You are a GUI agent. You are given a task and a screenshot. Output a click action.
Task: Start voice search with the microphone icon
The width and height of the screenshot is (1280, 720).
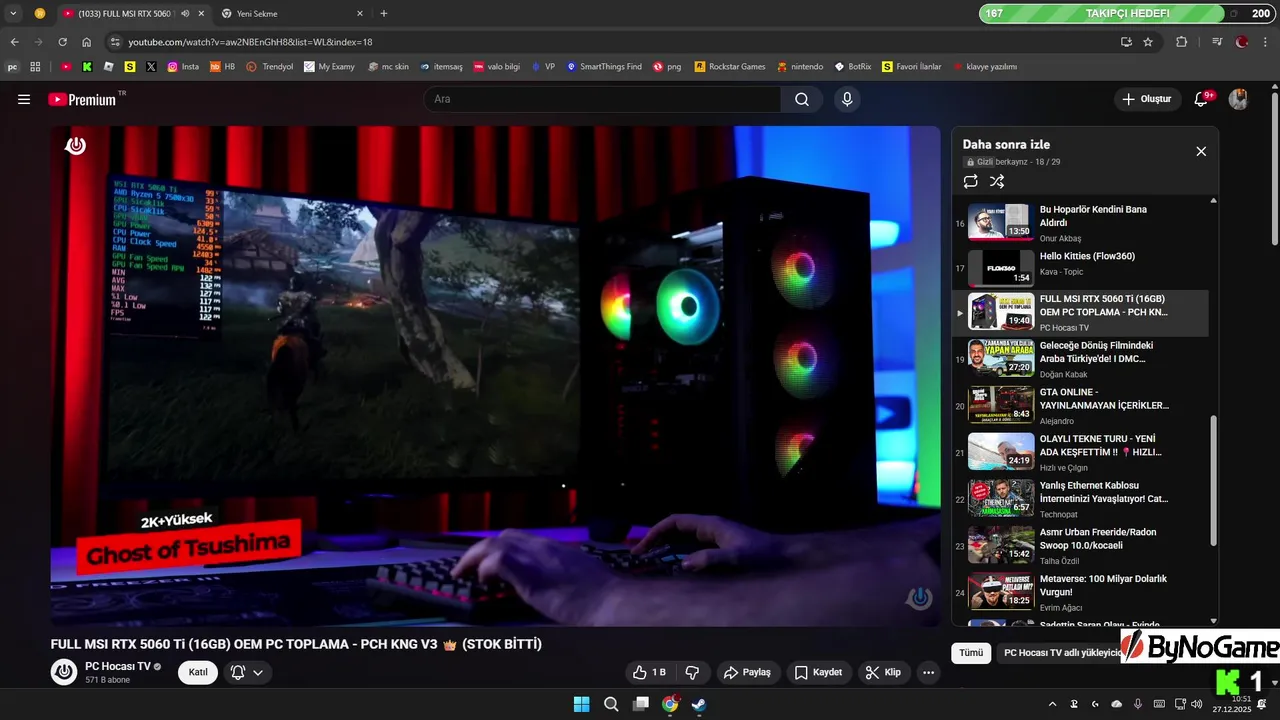pos(847,99)
